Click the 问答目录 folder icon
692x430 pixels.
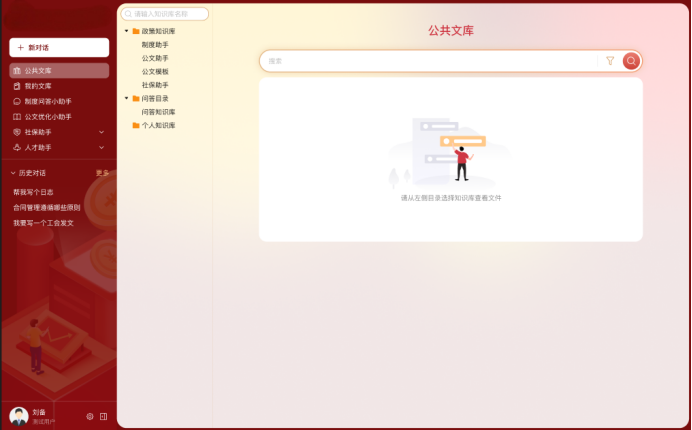click(x=136, y=99)
